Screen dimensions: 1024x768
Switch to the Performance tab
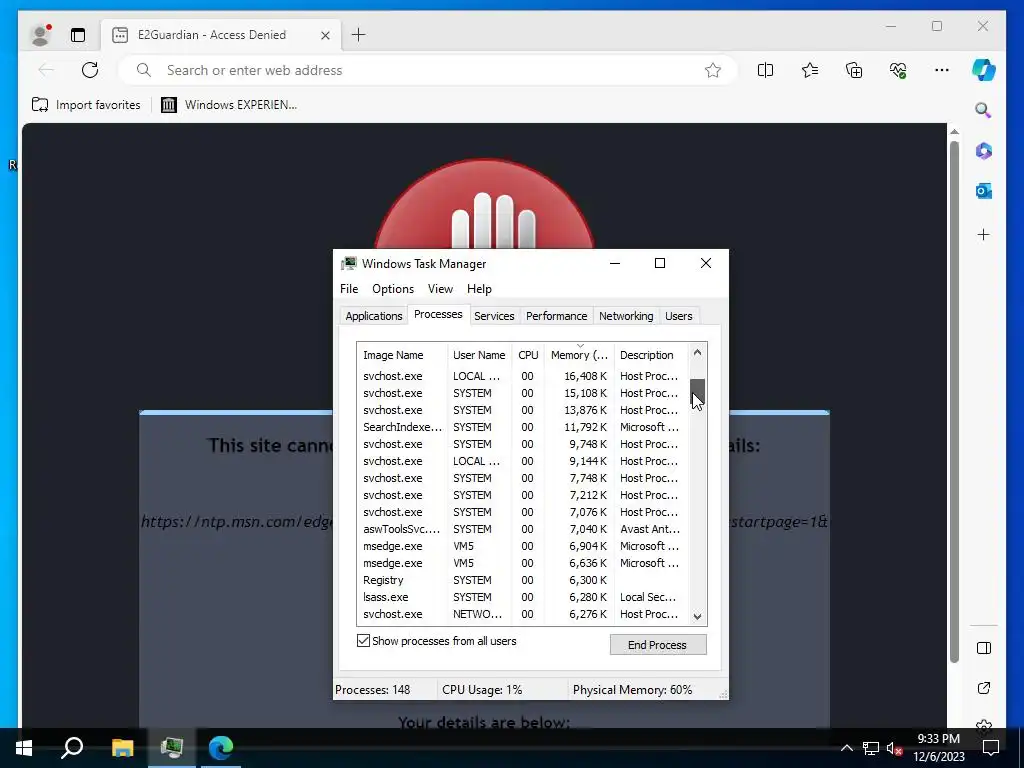click(x=556, y=316)
